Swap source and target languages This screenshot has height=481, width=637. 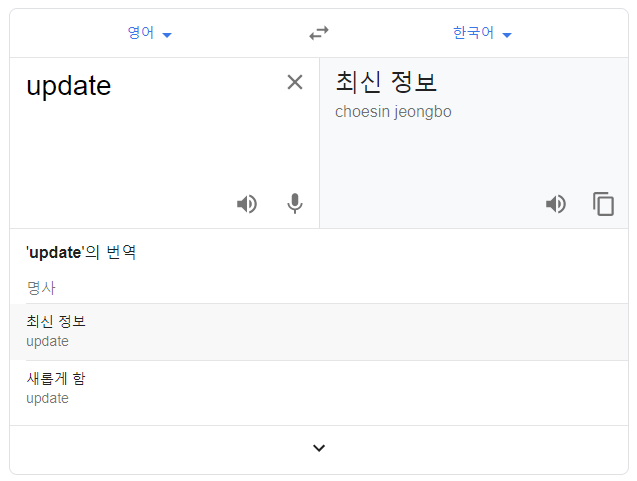coord(319,33)
